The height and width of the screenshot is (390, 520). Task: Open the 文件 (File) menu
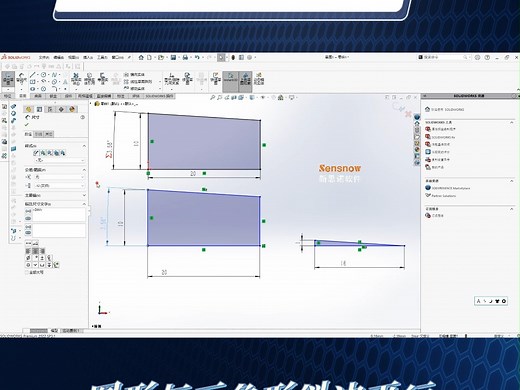click(44, 57)
